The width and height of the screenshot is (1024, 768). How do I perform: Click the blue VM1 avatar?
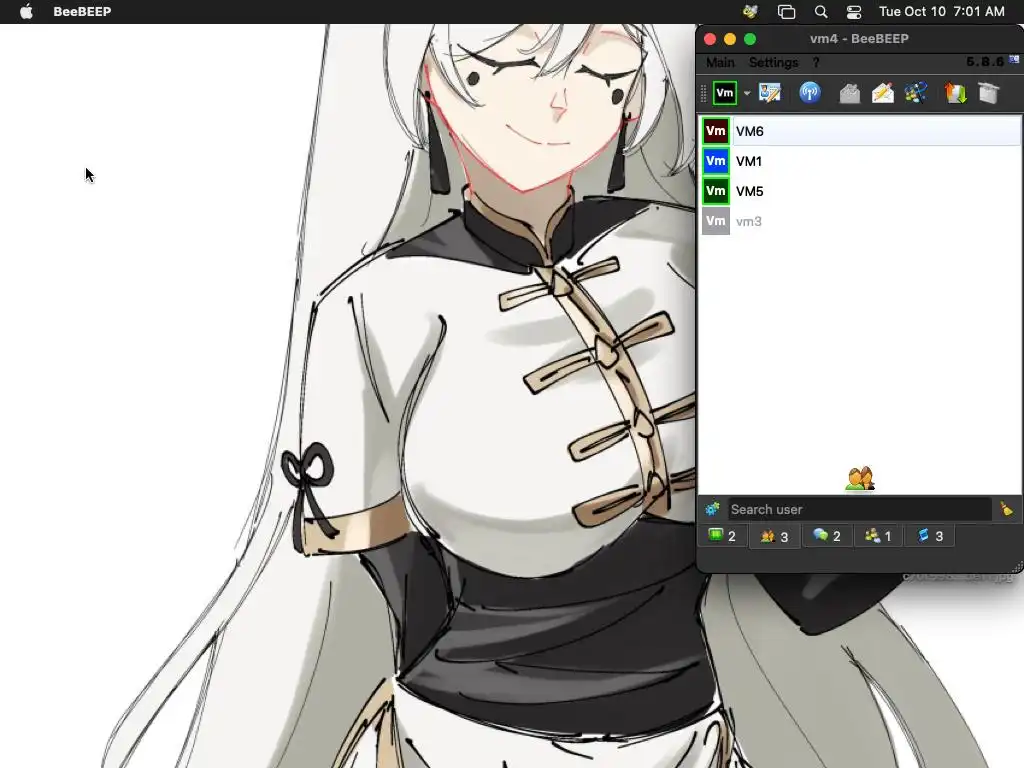point(716,161)
